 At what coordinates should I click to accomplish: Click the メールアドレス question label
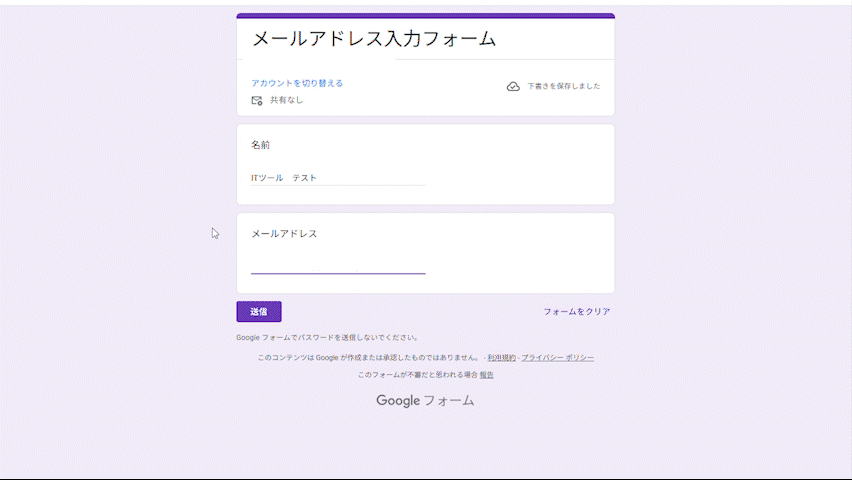pyautogui.click(x=284, y=234)
